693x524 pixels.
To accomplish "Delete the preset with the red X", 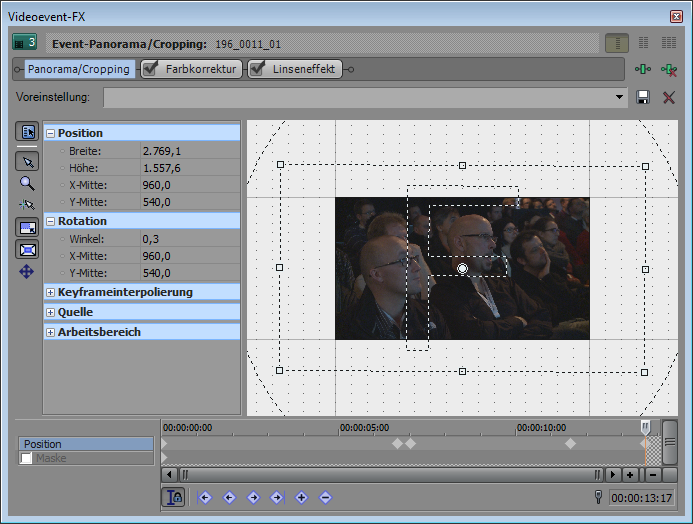I will [669, 97].
